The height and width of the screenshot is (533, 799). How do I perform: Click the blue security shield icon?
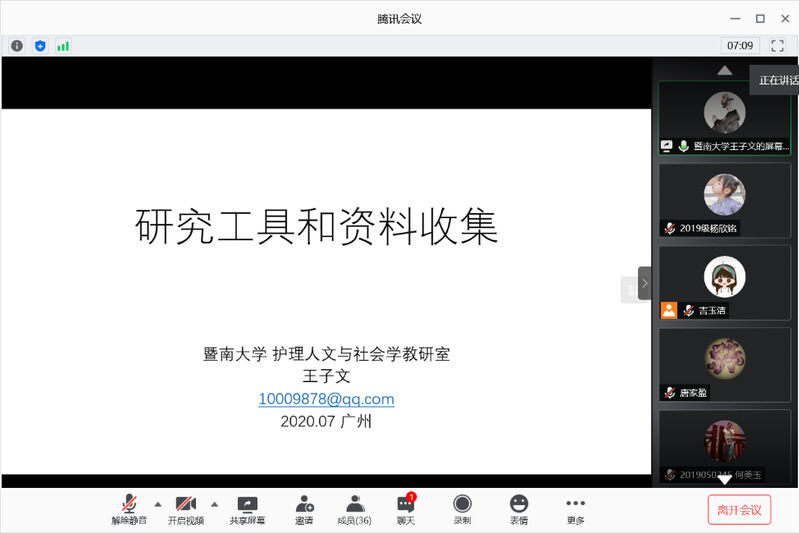pyautogui.click(x=40, y=46)
